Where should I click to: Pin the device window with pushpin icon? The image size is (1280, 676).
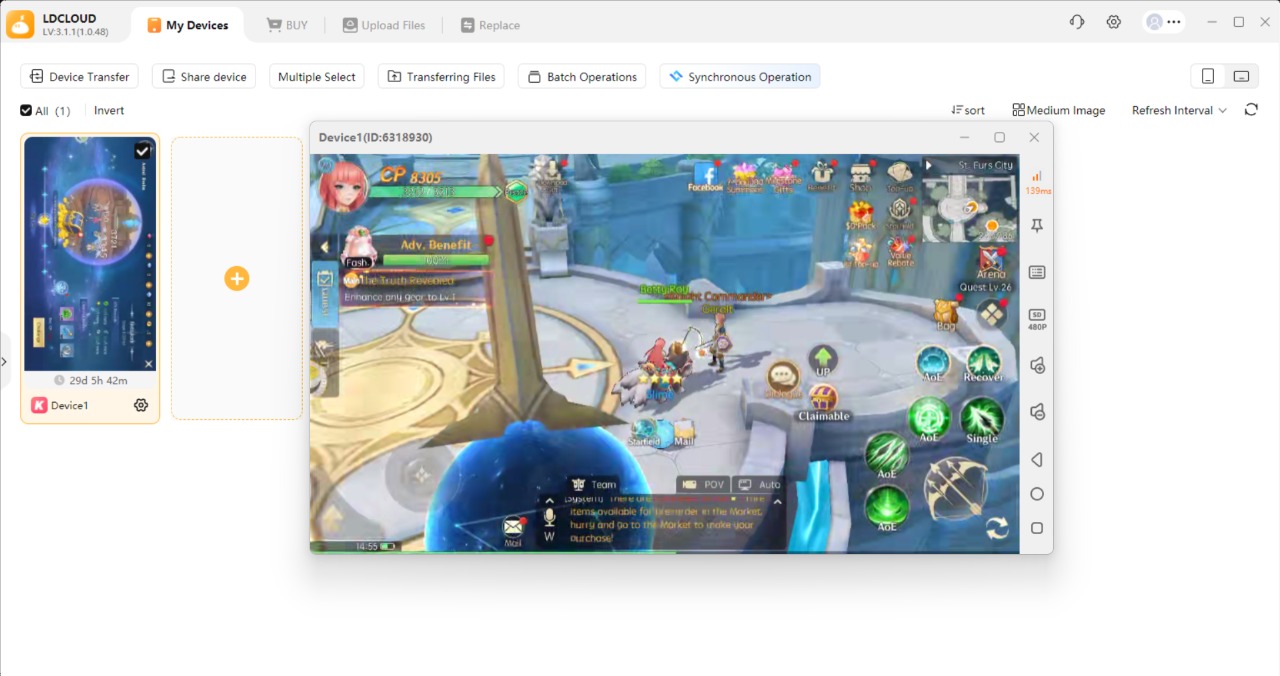point(1037,226)
